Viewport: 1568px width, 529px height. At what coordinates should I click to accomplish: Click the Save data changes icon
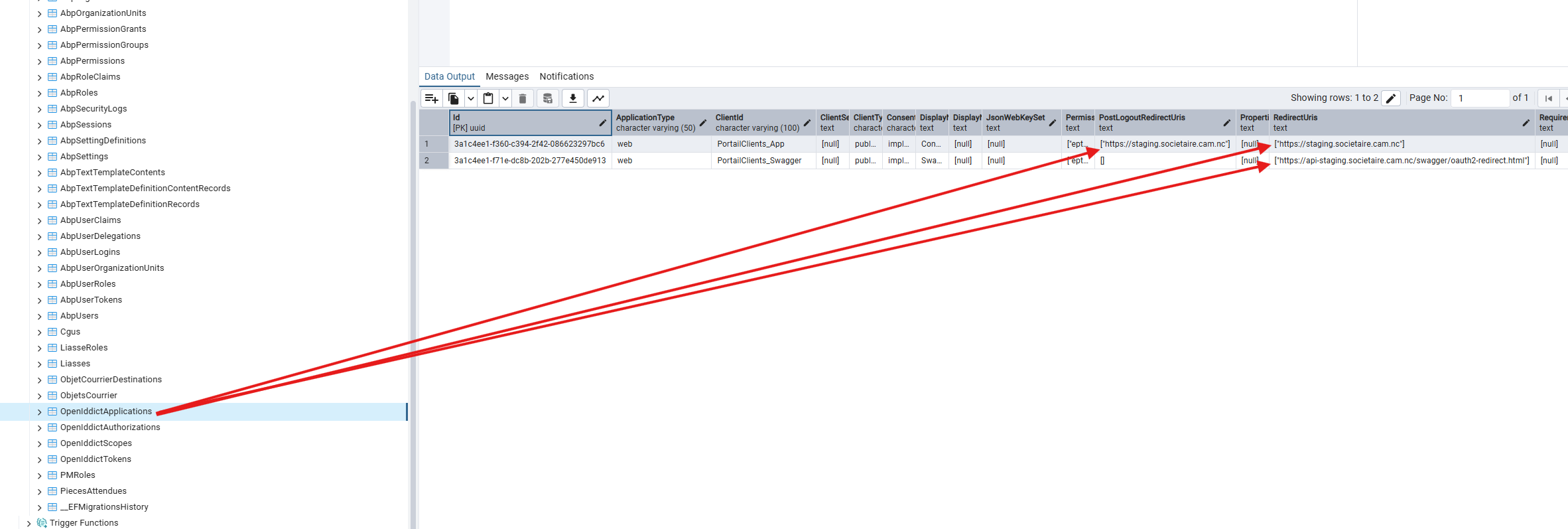click(x=547, y=98)
